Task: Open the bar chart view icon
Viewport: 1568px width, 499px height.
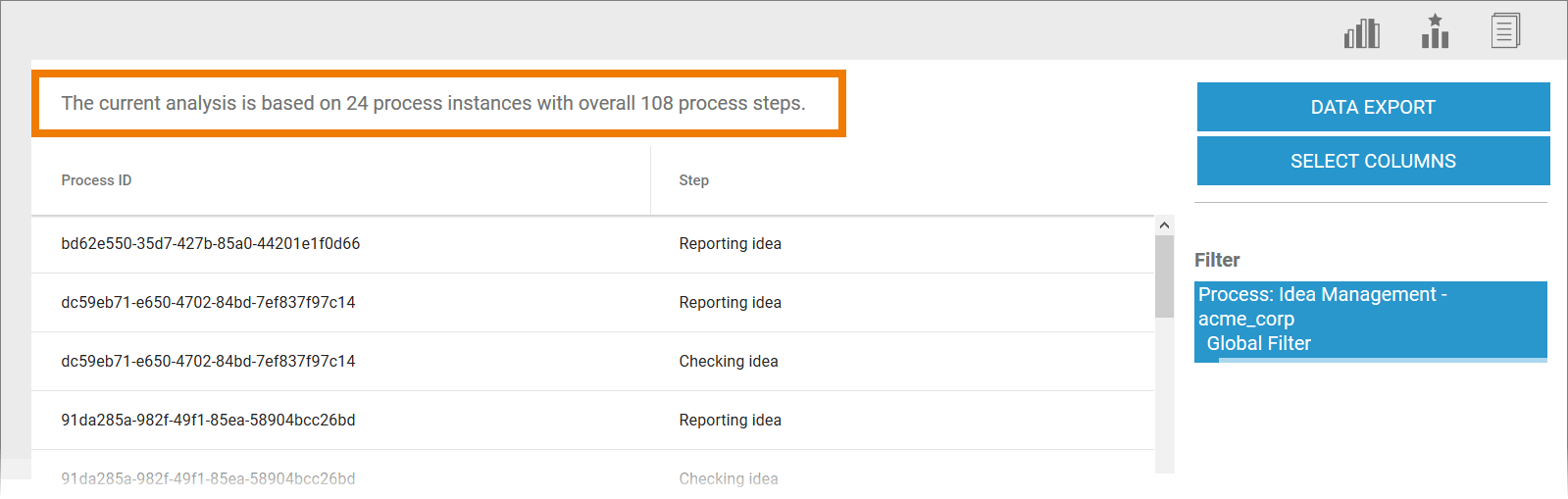Action: [1361, 33]
